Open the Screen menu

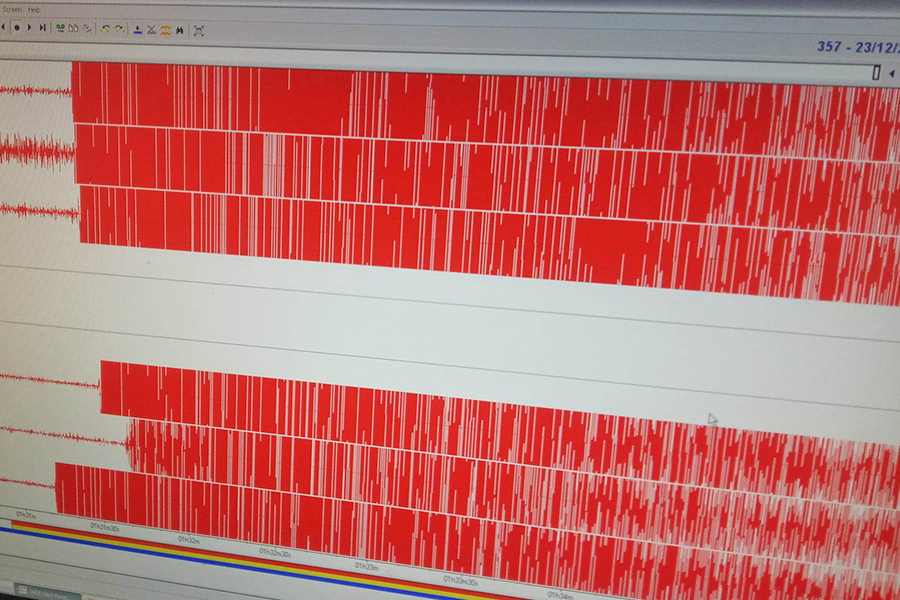click(13, 10)
